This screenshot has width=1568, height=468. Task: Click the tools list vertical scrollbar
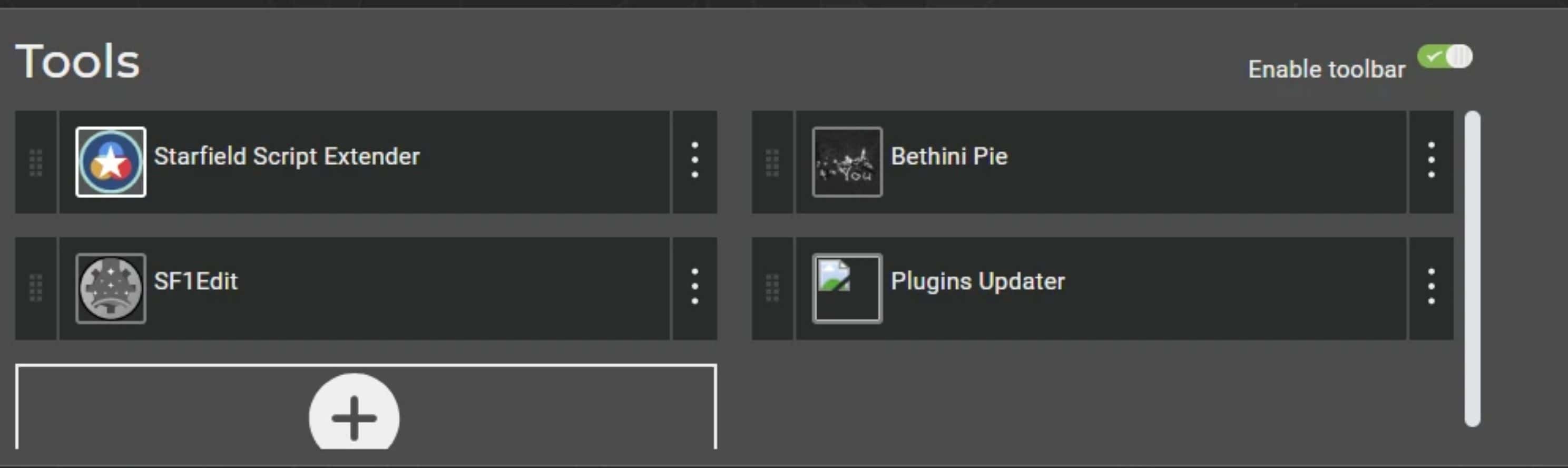point(1472,268)
